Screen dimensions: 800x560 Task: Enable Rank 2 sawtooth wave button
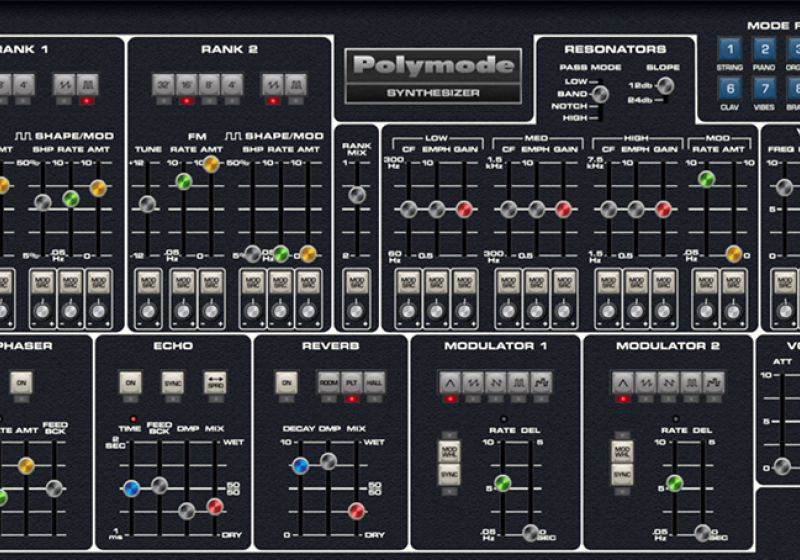(x=273, y=85)
